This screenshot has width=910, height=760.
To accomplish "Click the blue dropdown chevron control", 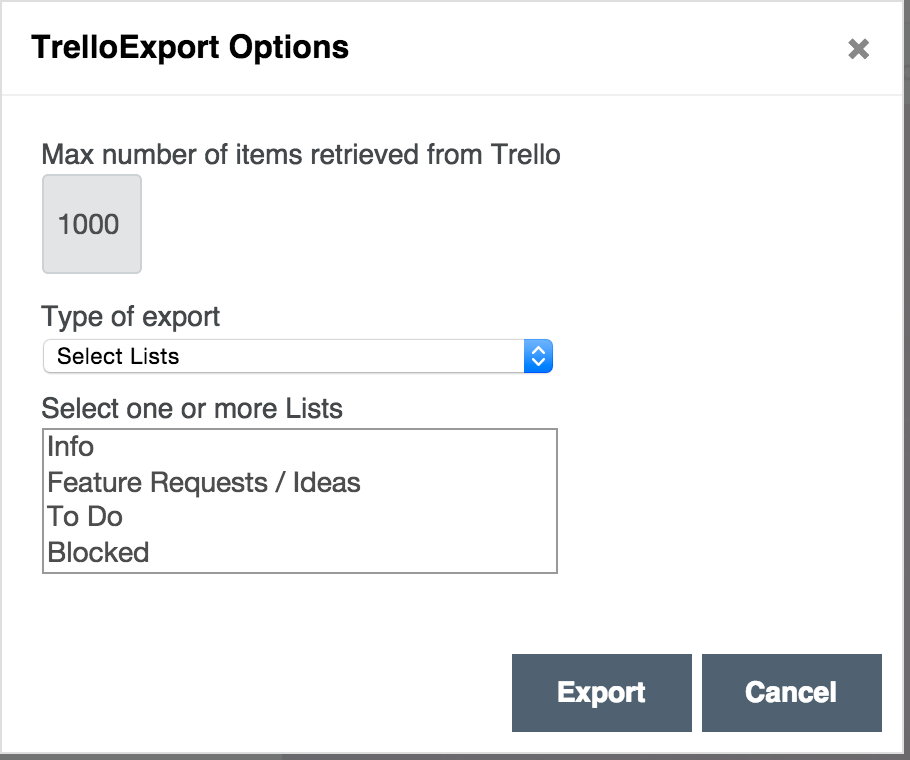I will pos(538,356).
